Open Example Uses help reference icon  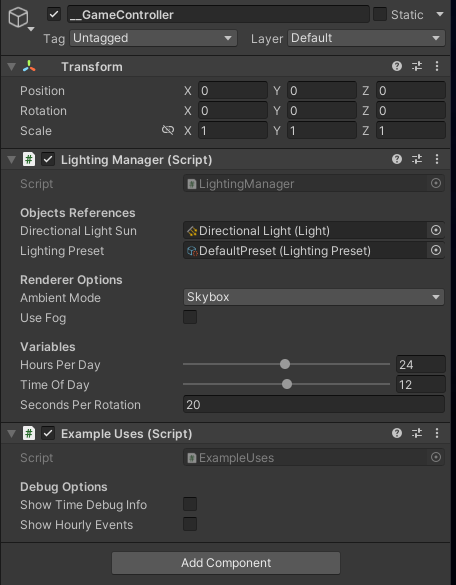397,433
